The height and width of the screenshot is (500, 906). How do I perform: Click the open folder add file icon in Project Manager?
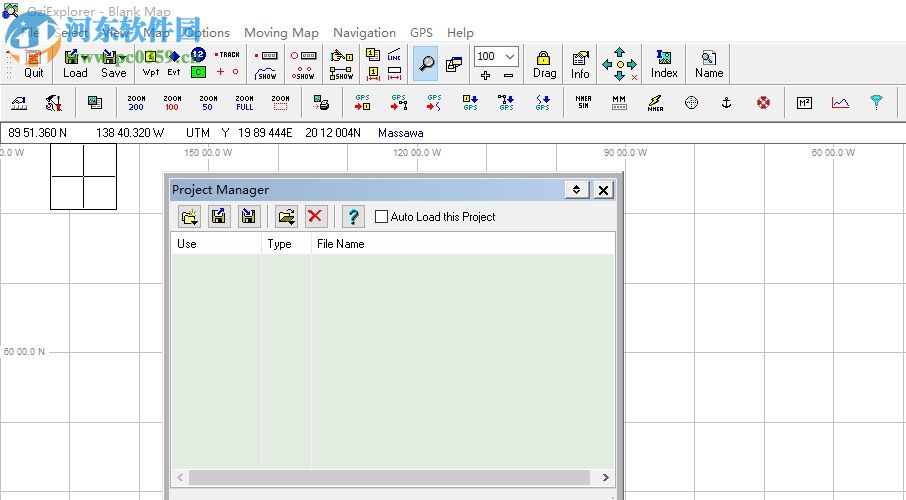point(286,217)
